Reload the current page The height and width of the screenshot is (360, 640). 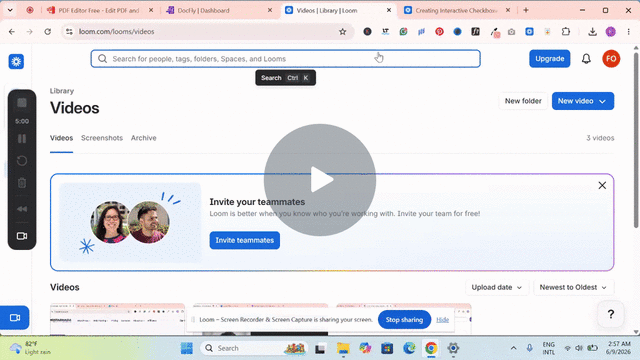(x=48, y=31)
